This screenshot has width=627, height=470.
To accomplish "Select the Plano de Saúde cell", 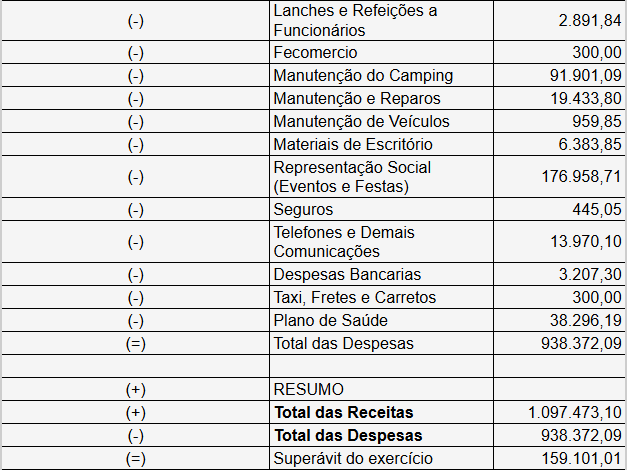I will click(381, 320).
